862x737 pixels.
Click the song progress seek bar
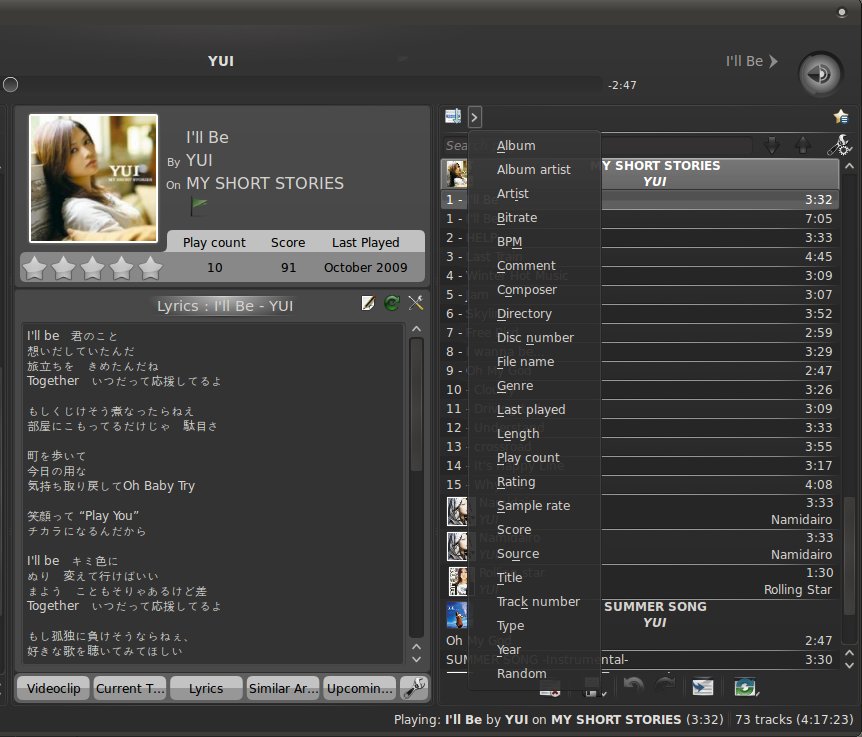(301, 85)
